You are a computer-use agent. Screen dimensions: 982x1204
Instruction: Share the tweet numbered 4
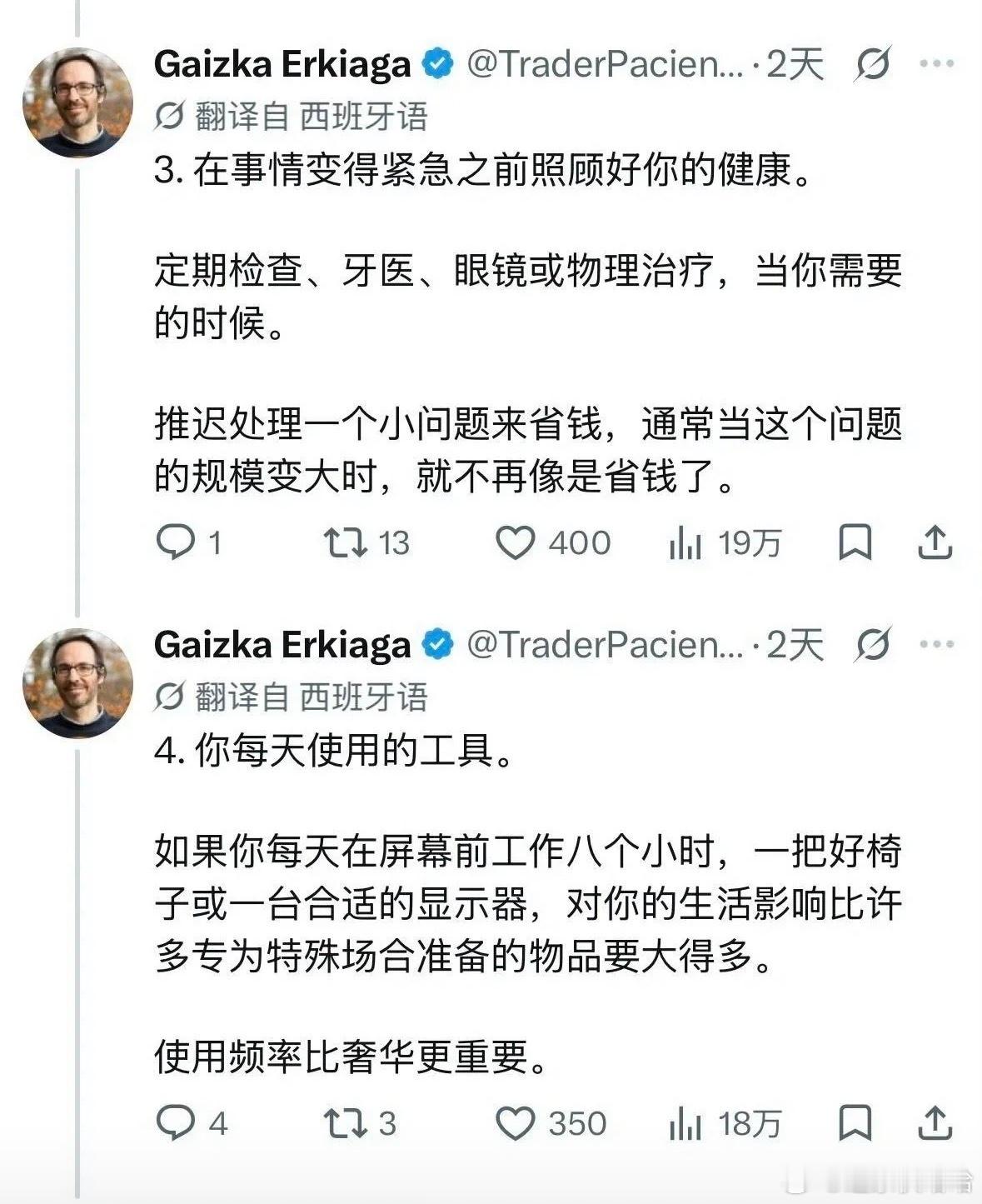(935, 1123)
